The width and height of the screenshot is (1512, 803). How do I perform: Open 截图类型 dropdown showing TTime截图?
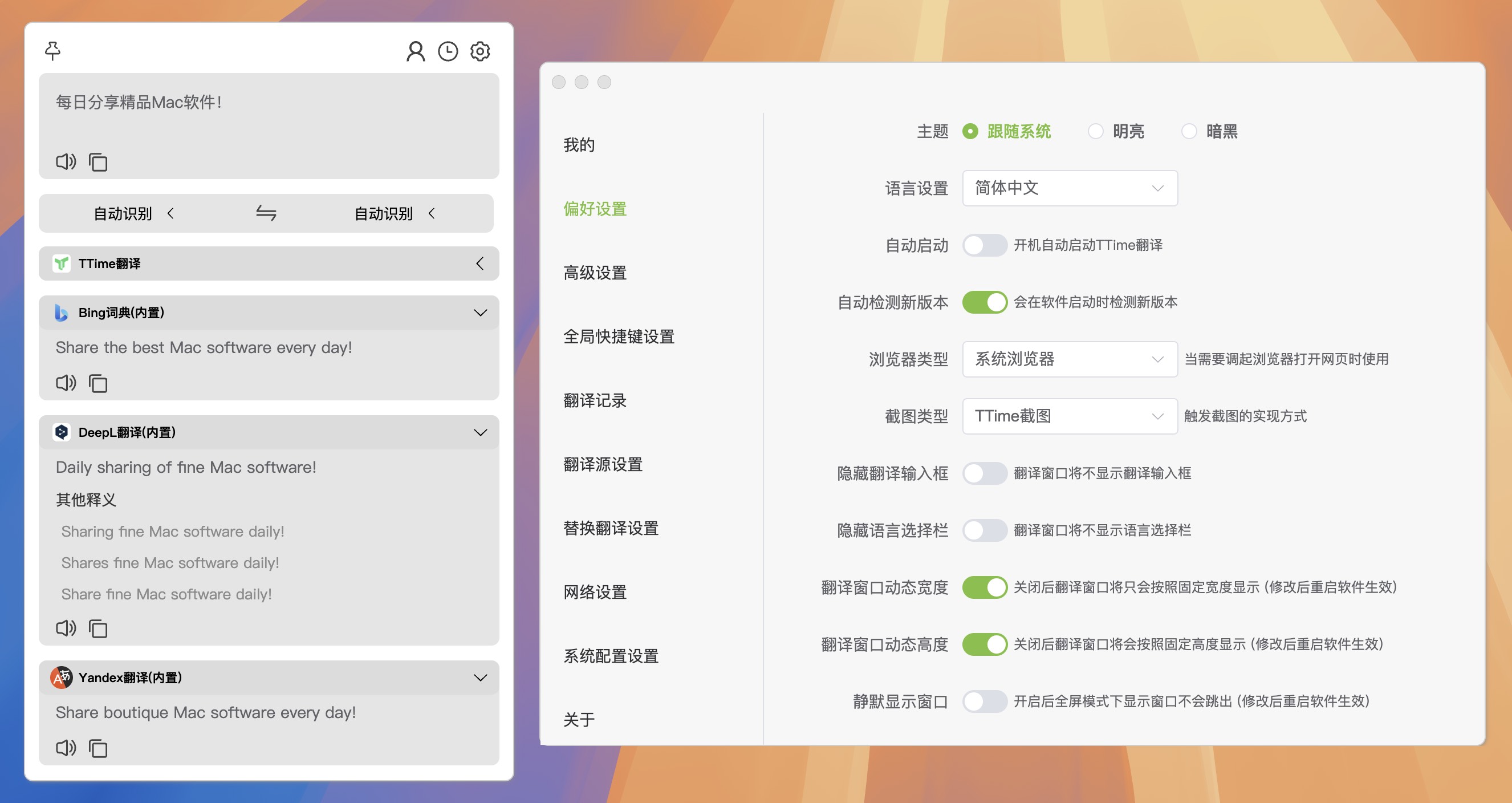click(1070, 416)
